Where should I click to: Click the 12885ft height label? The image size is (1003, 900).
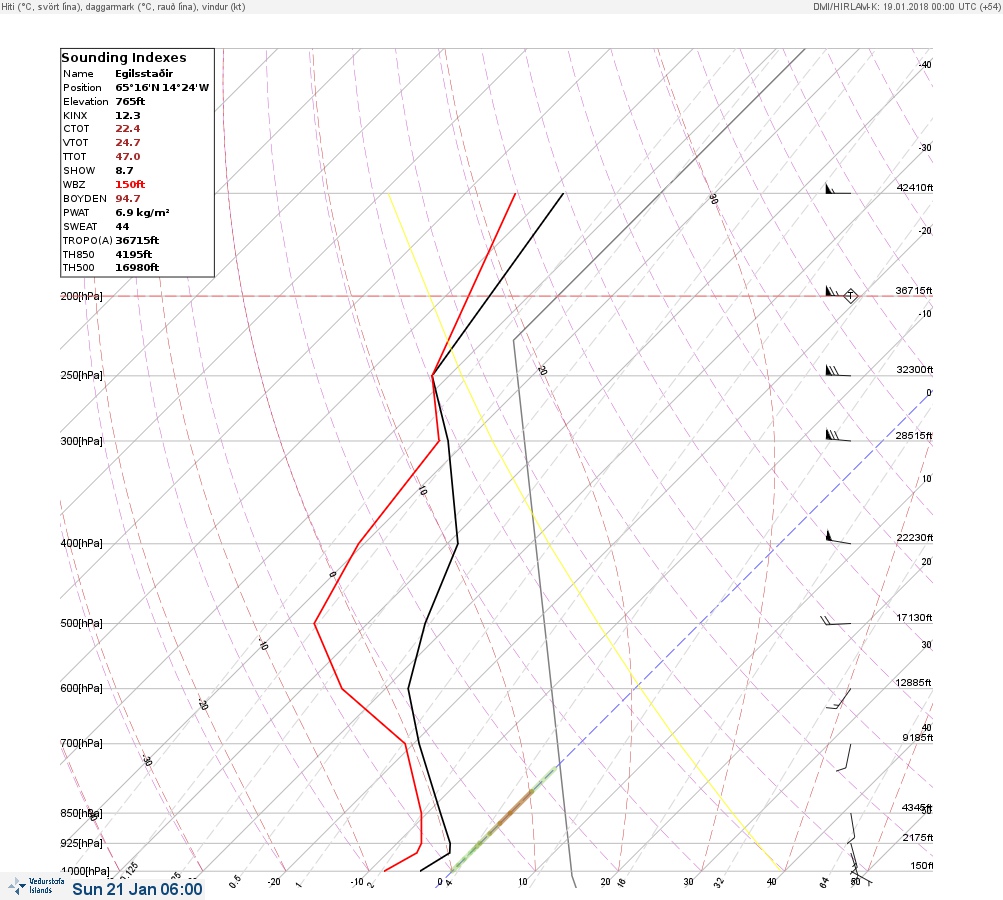point(913,683)
